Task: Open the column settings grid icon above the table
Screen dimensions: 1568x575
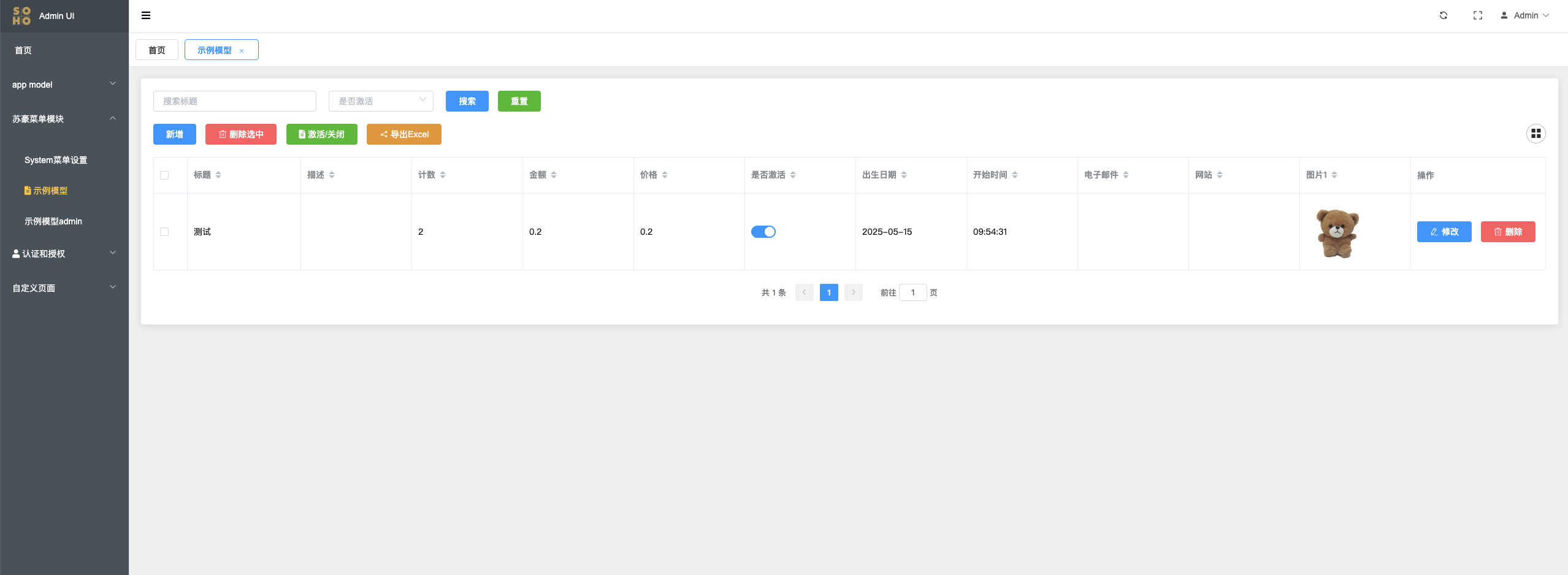Action: click(1535, 133)
